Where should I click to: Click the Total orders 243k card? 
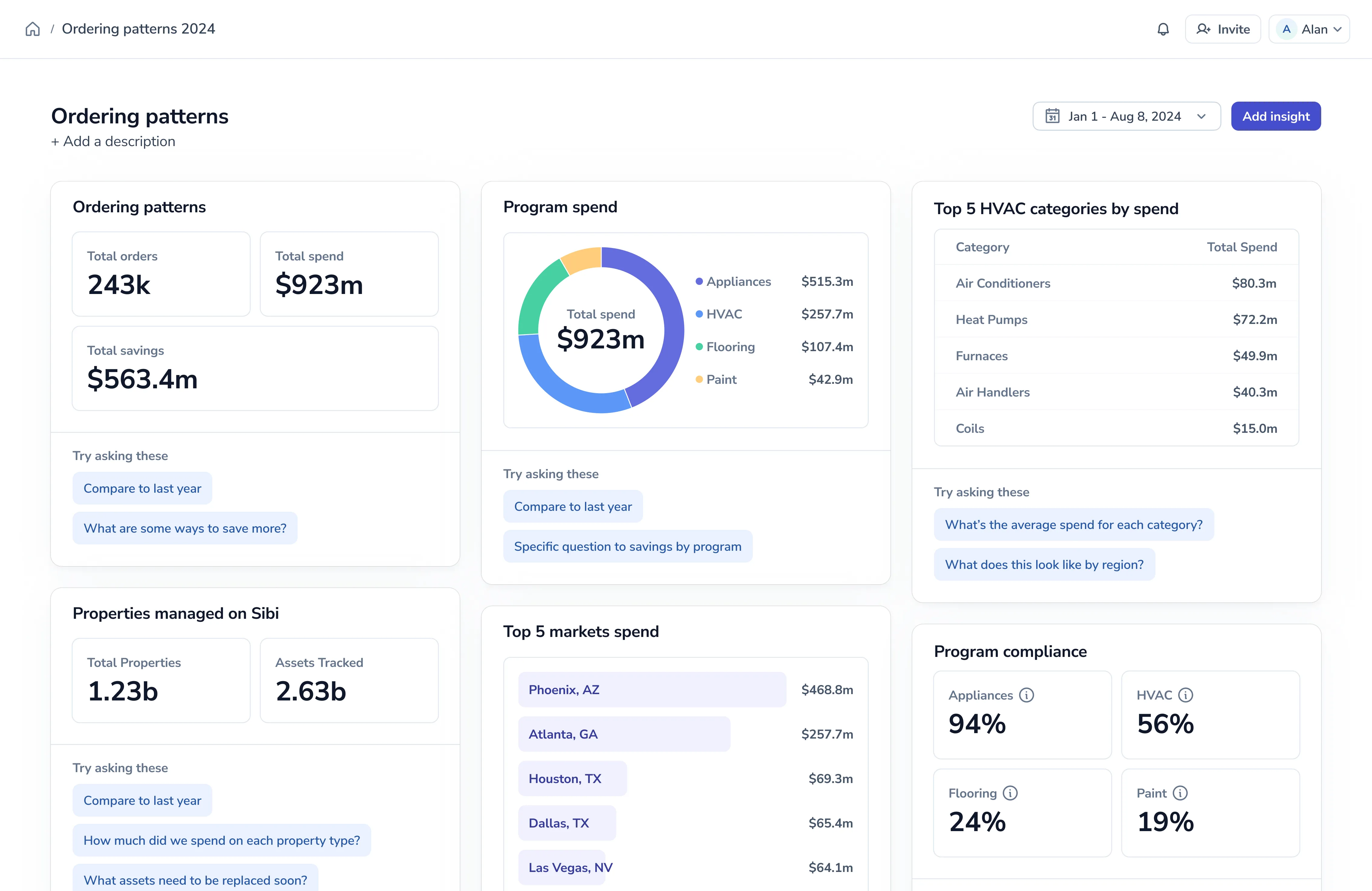point(161,274)
